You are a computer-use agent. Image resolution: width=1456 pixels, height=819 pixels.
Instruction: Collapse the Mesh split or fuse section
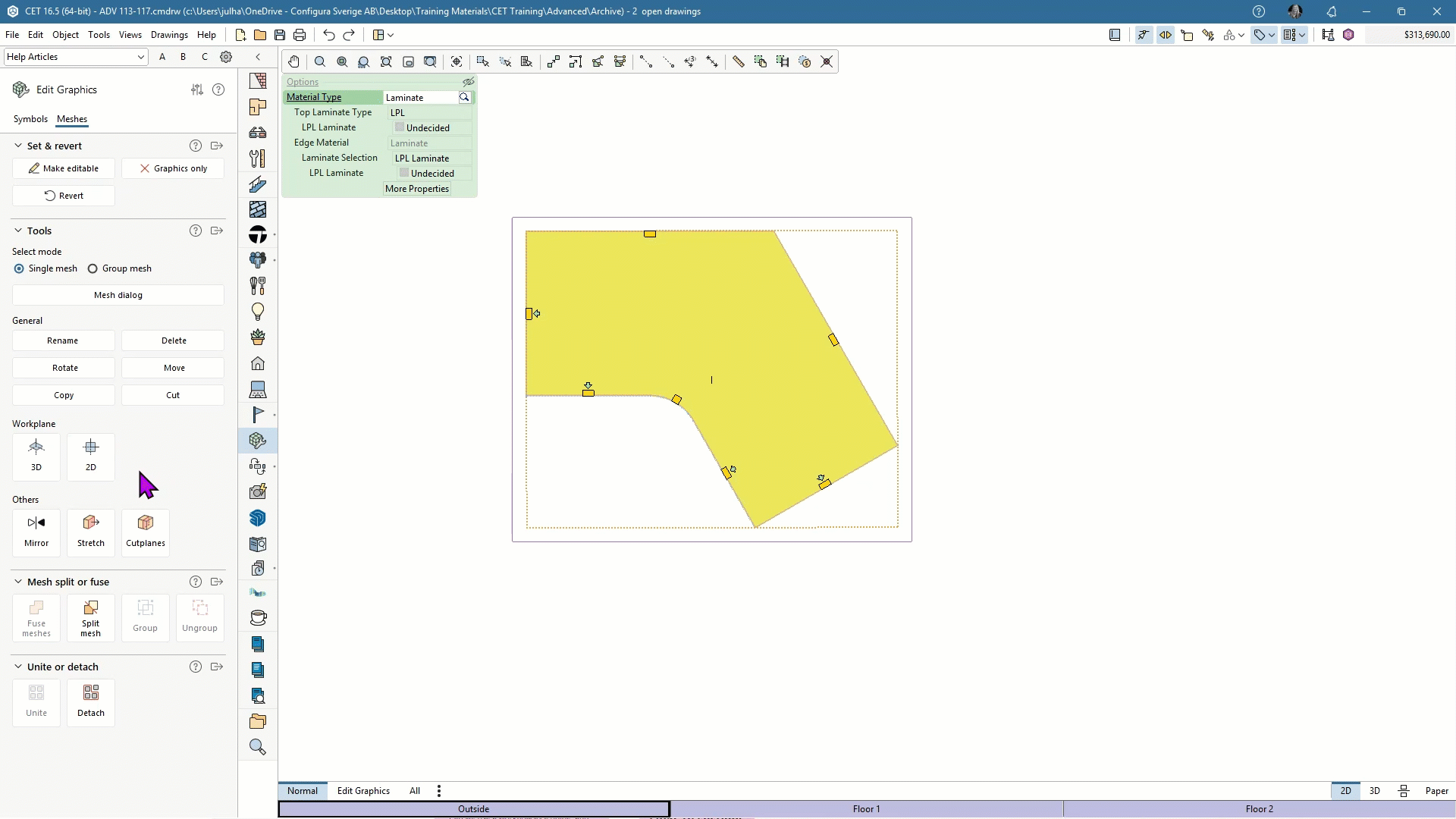[x=18, y=582]
